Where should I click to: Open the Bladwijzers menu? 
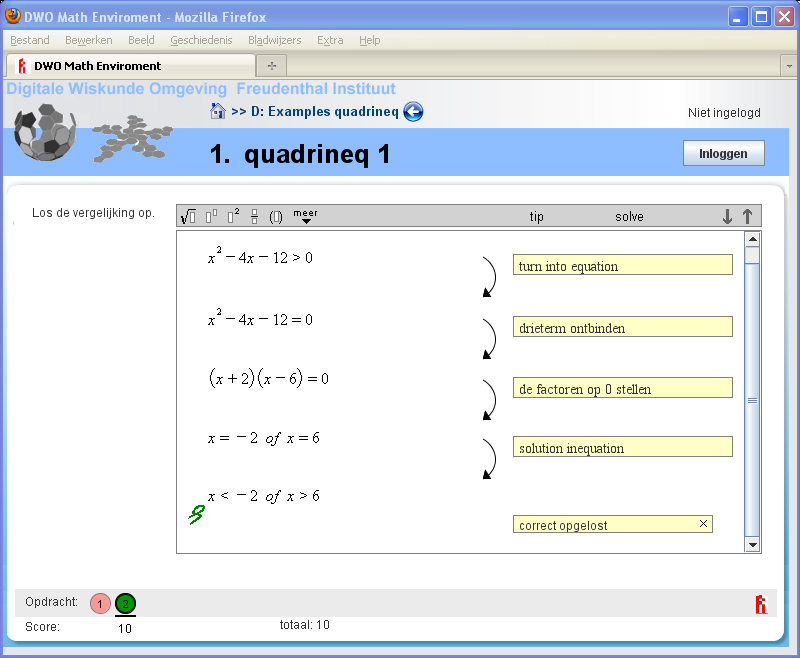point(274,40)
